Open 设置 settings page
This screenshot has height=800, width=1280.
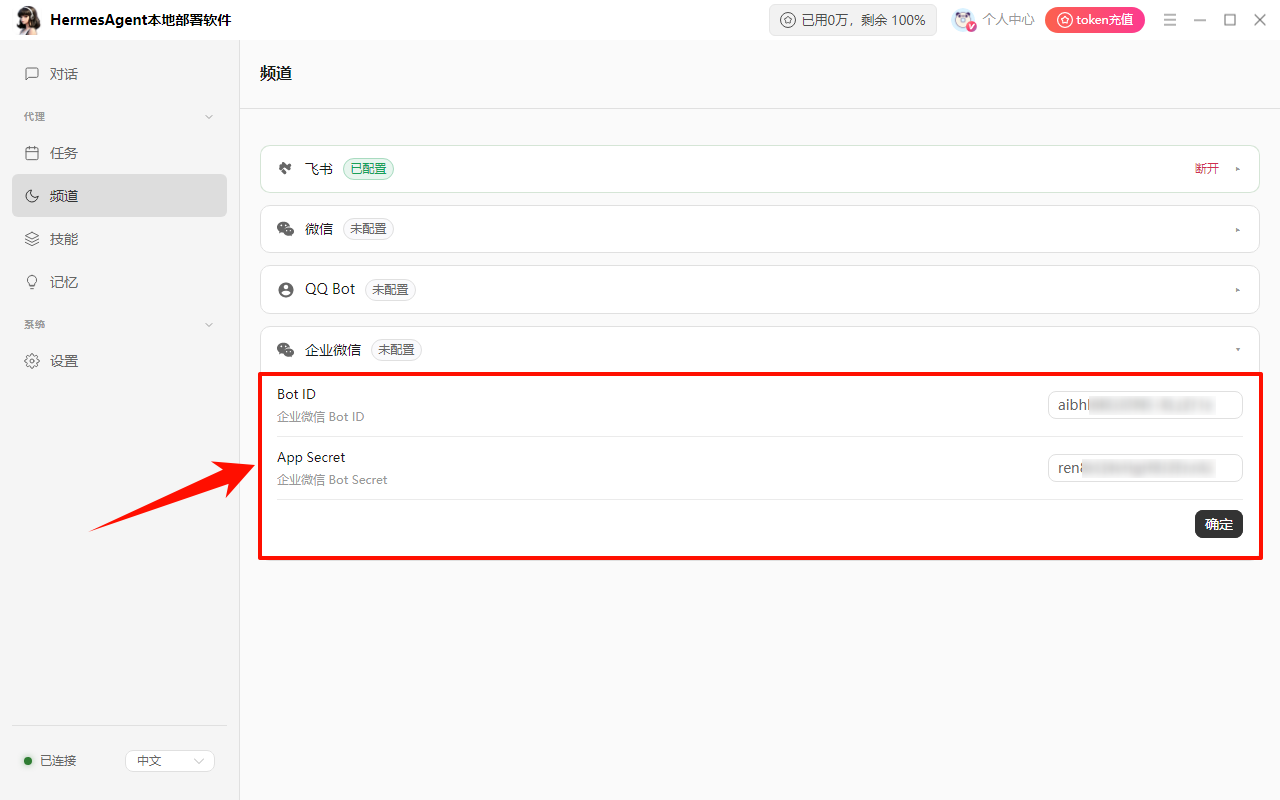pyautogui.click(x=119, y=361)
